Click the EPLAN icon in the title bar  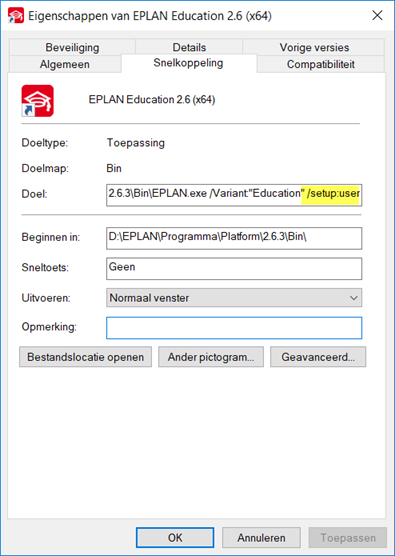pyautogui.click(x=16, y=16)
